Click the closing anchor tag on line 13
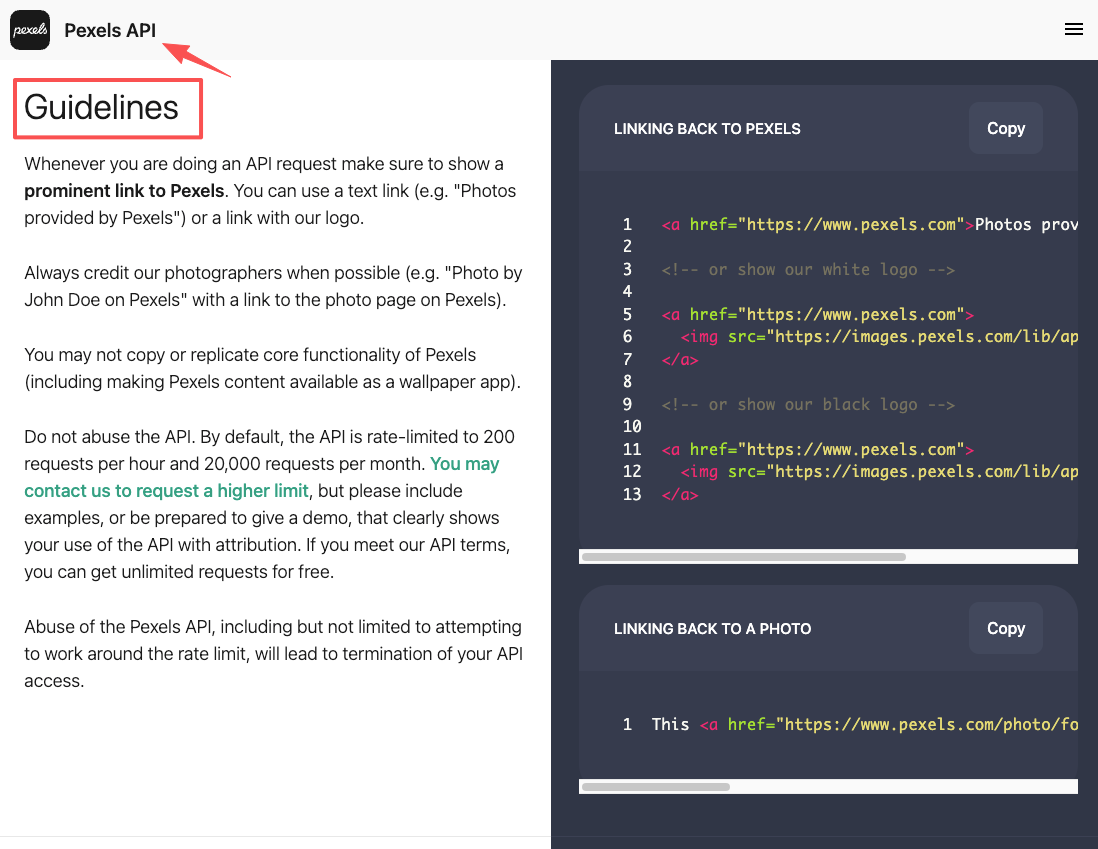The image size is (1098, 849). coord(679,495)
